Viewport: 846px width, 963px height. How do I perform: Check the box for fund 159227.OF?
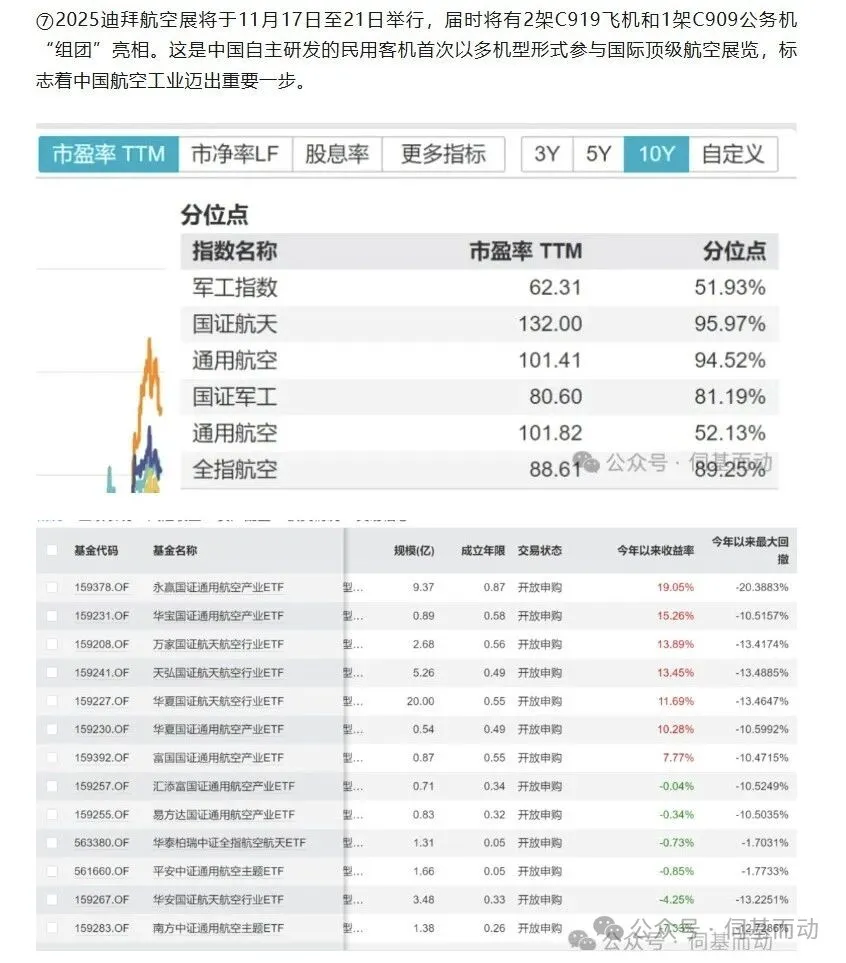(52, 701)
